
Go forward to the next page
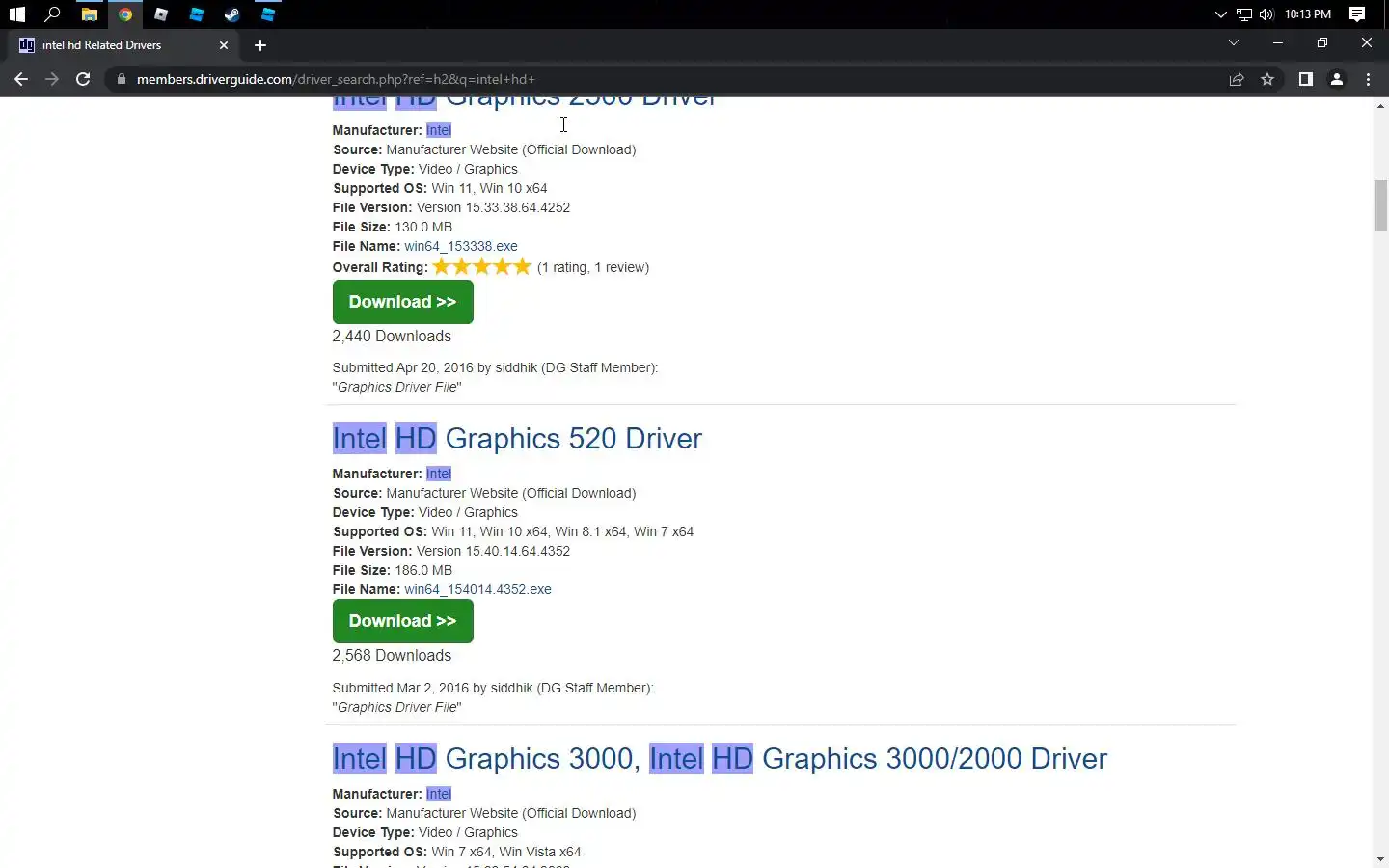(x=52, y=79)
